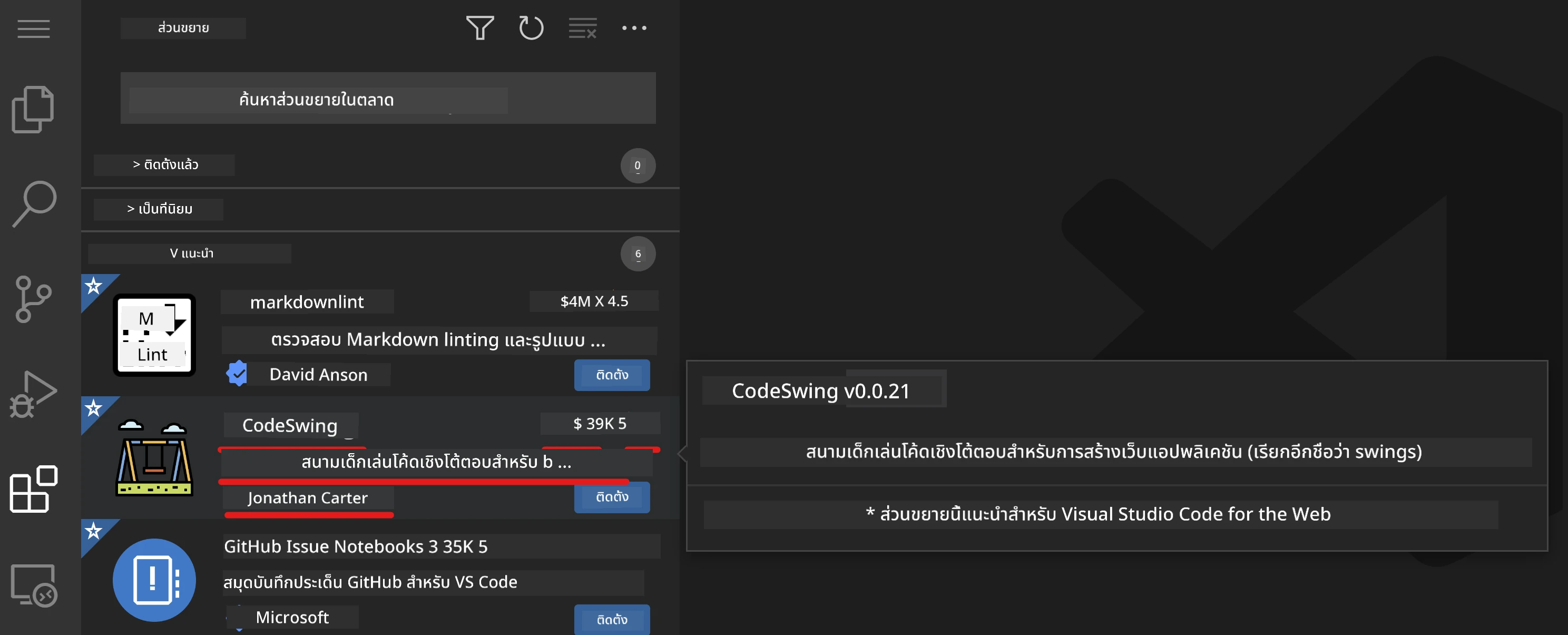Click the Visual Studio Code for the Web note
Screen dimensions: 1568x635
1098,514
